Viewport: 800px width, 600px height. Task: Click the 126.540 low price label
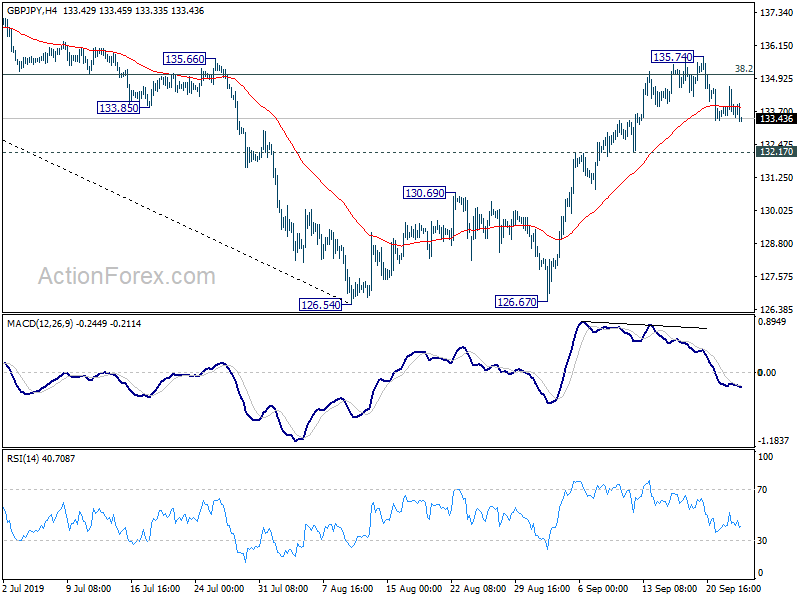[x=320, y=305]
